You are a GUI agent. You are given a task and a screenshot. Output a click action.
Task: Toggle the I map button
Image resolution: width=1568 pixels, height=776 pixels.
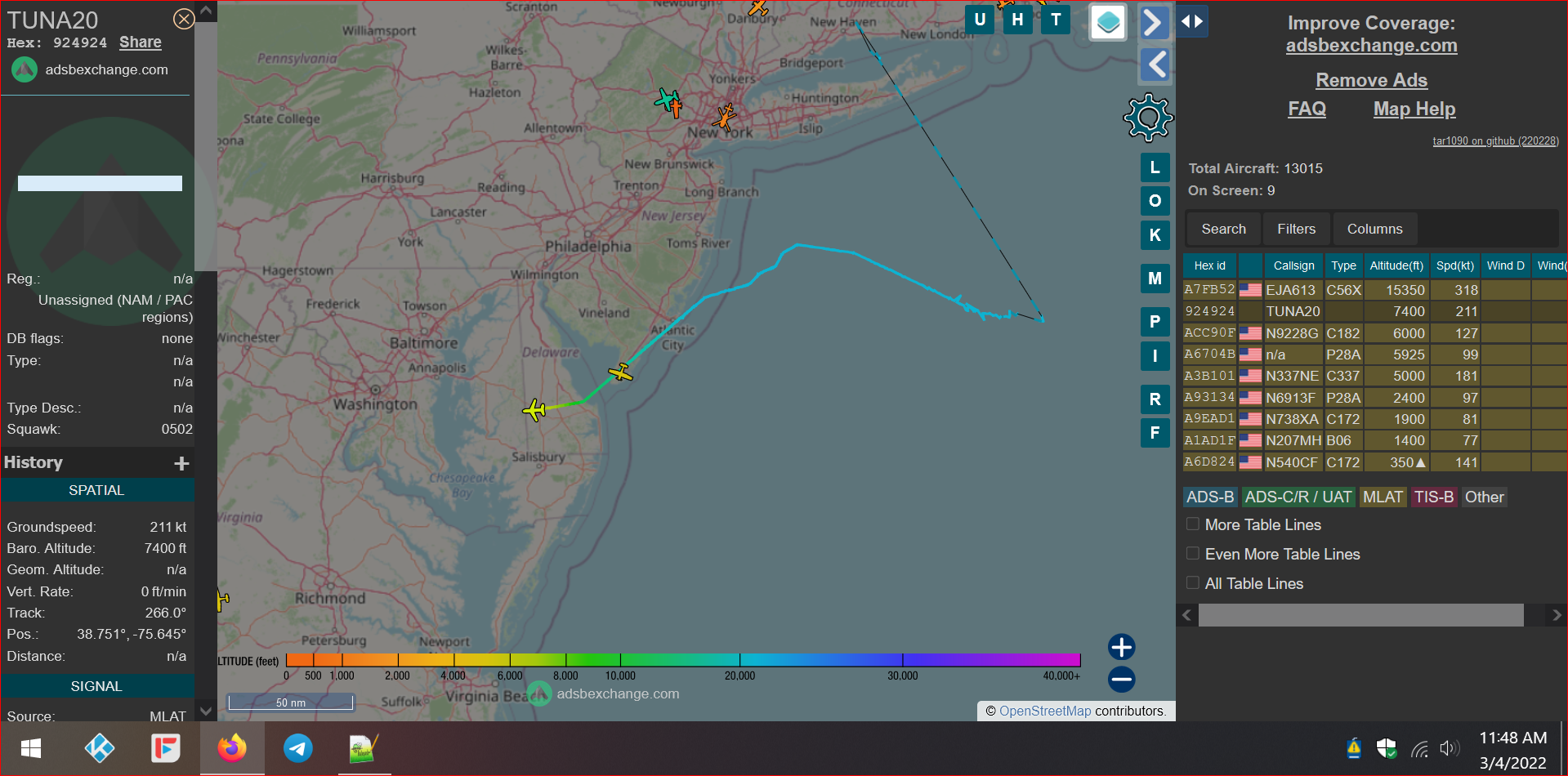(x=1155, y=356)
